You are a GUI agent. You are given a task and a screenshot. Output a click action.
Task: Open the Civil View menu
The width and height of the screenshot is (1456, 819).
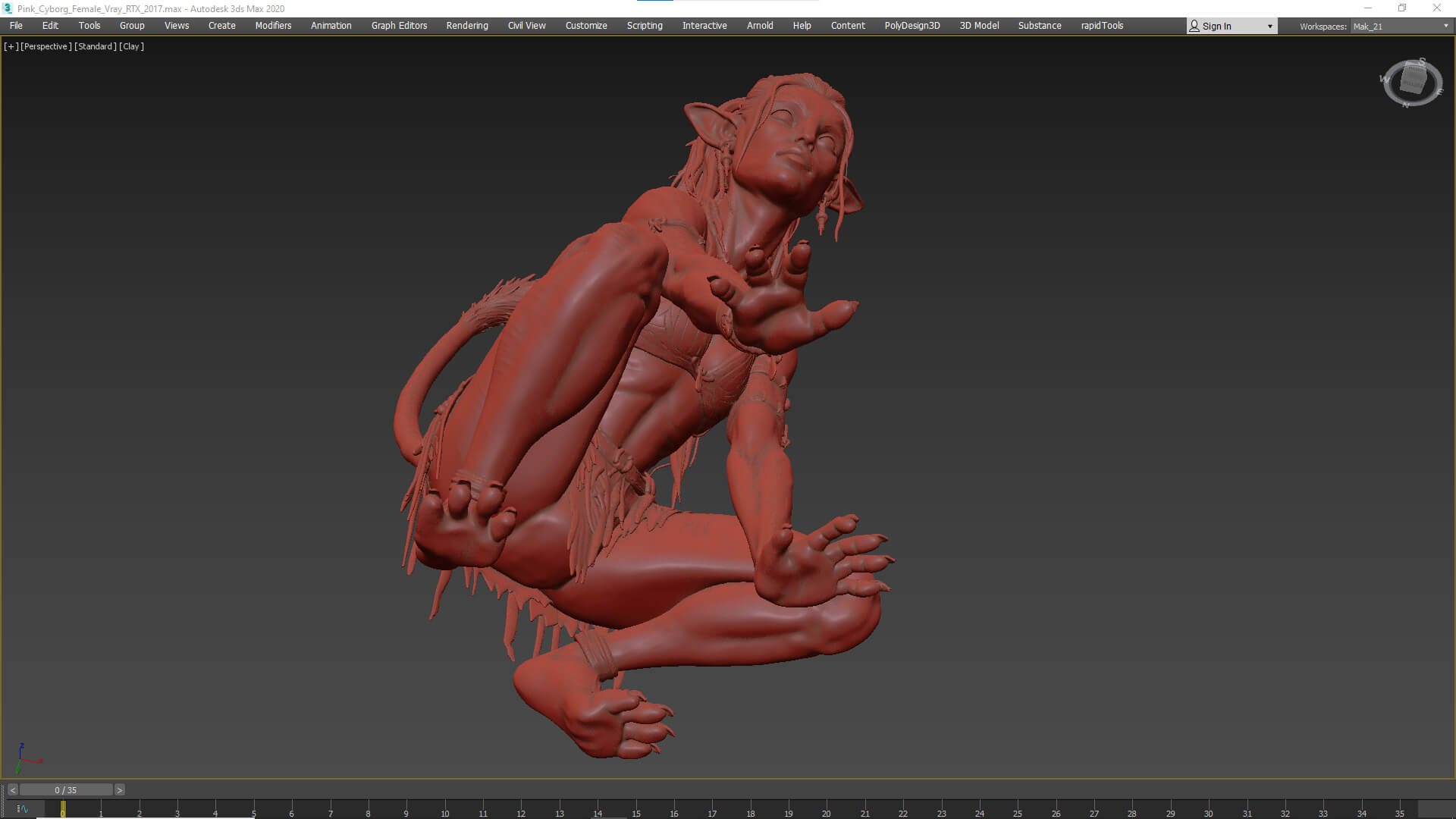click(527, 26)
